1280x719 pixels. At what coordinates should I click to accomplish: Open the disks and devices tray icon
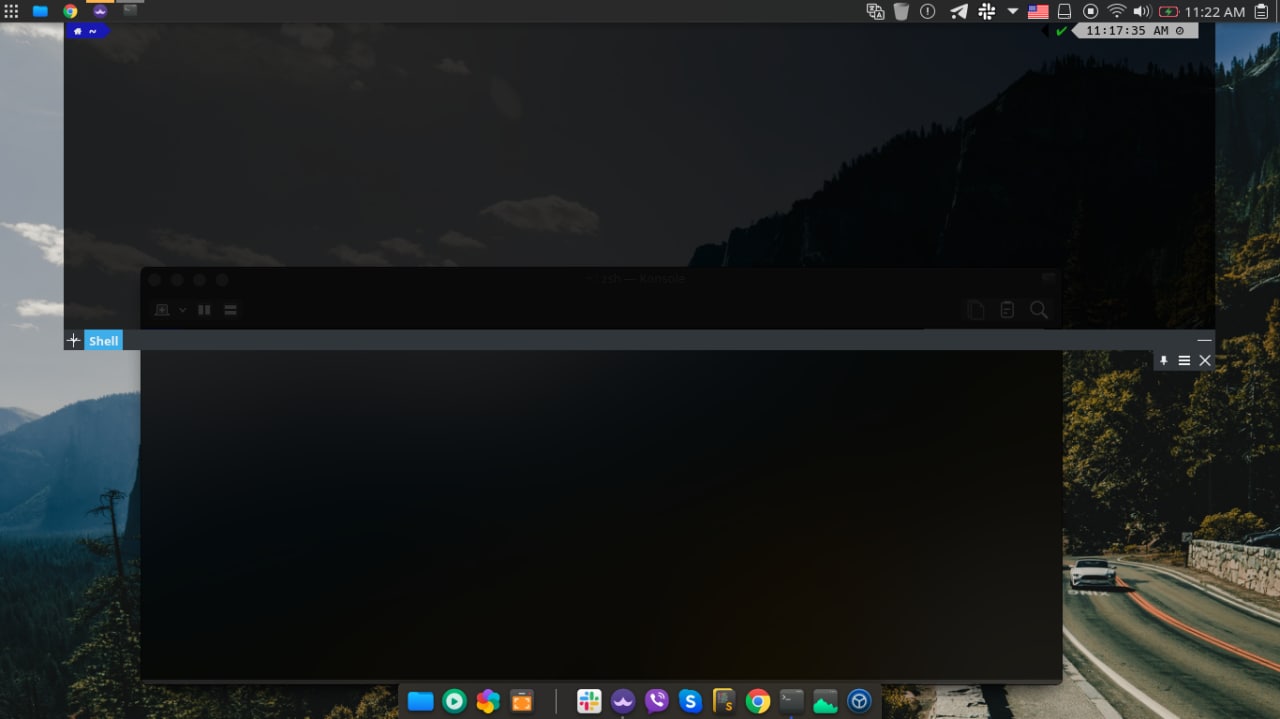click(x=1065, y=11)
